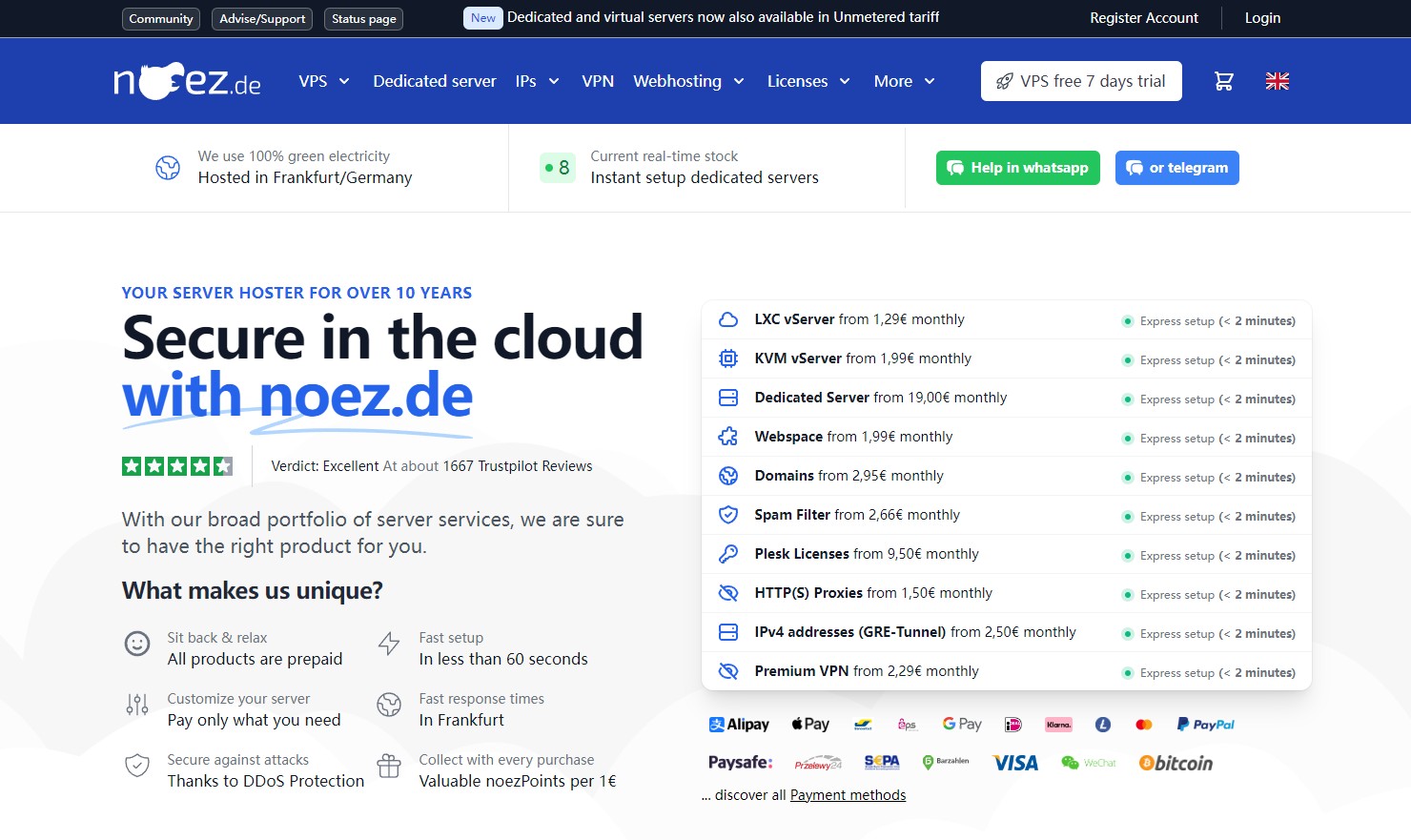The height and width of the screenshot is (840, 1411).
Task: Open the Status page button
Action: pyautogui.click(x=364, y=18)
